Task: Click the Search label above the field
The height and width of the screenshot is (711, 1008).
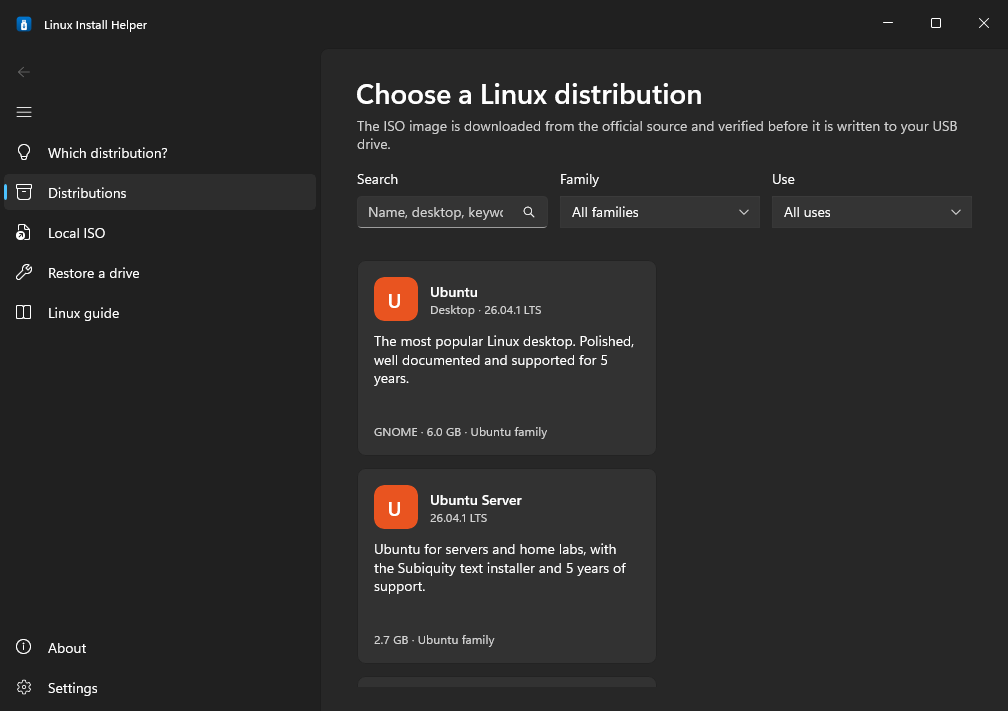Action: [x=377, y=179]
